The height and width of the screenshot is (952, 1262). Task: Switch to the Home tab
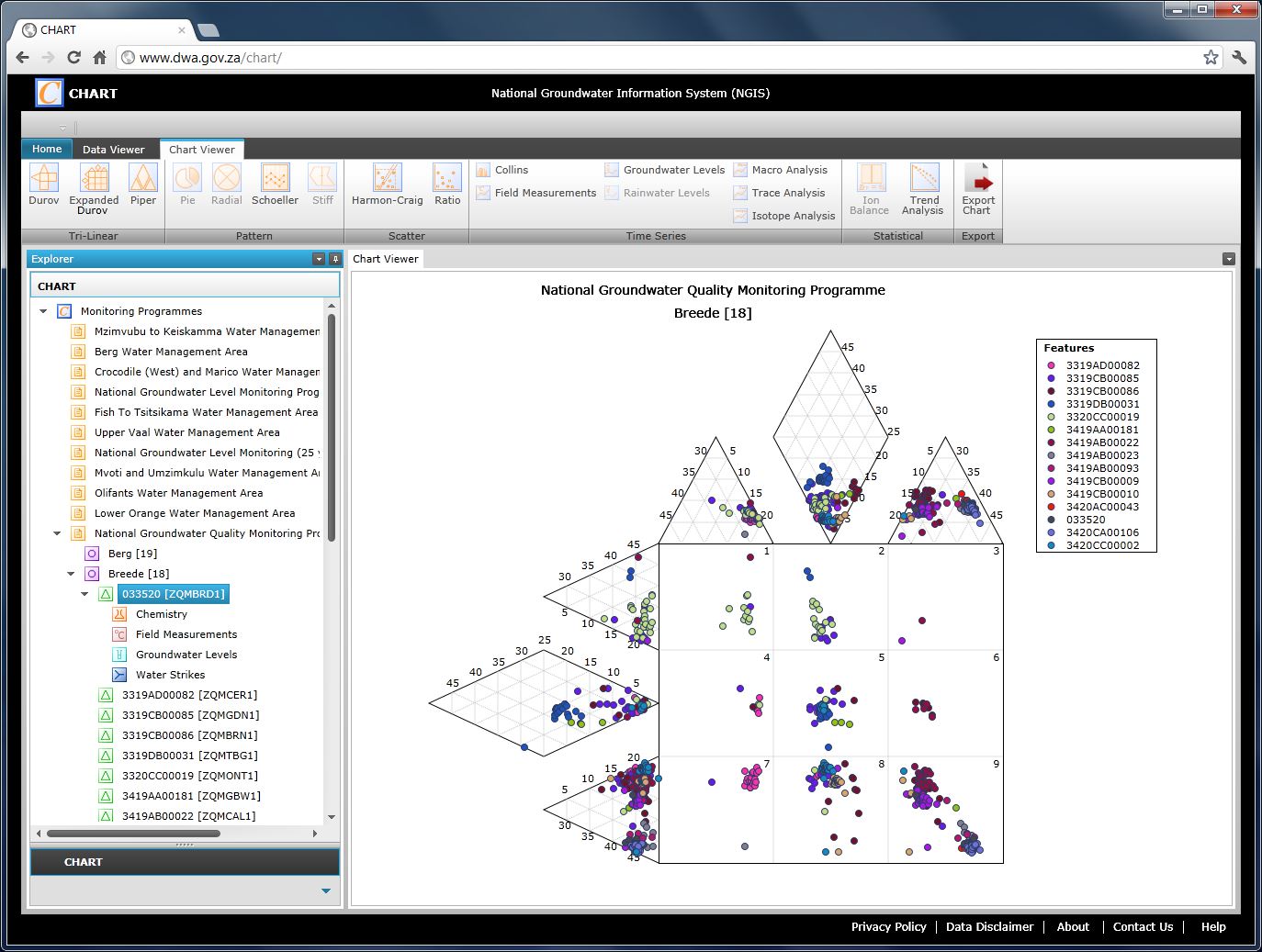click(47, 149)
